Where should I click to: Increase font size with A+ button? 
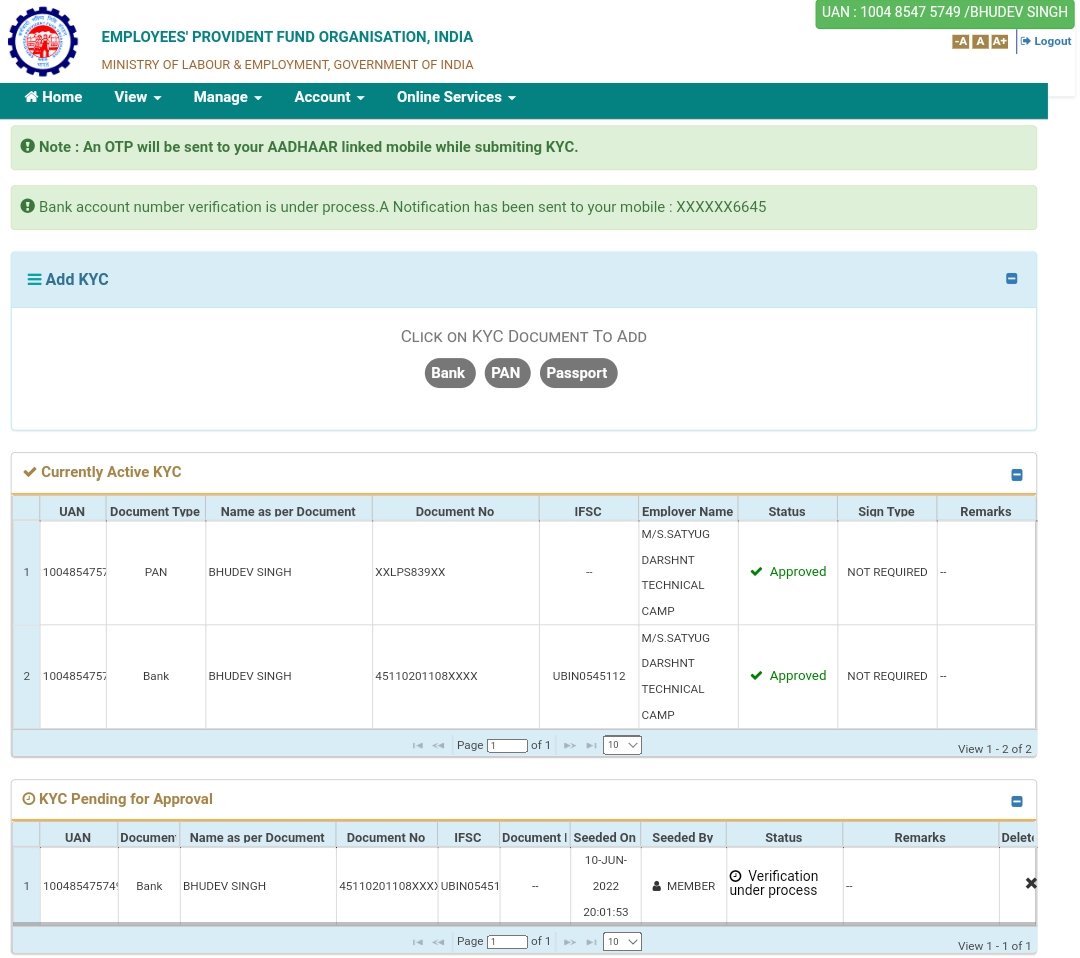pyautogui.click(x=999, y=41)
